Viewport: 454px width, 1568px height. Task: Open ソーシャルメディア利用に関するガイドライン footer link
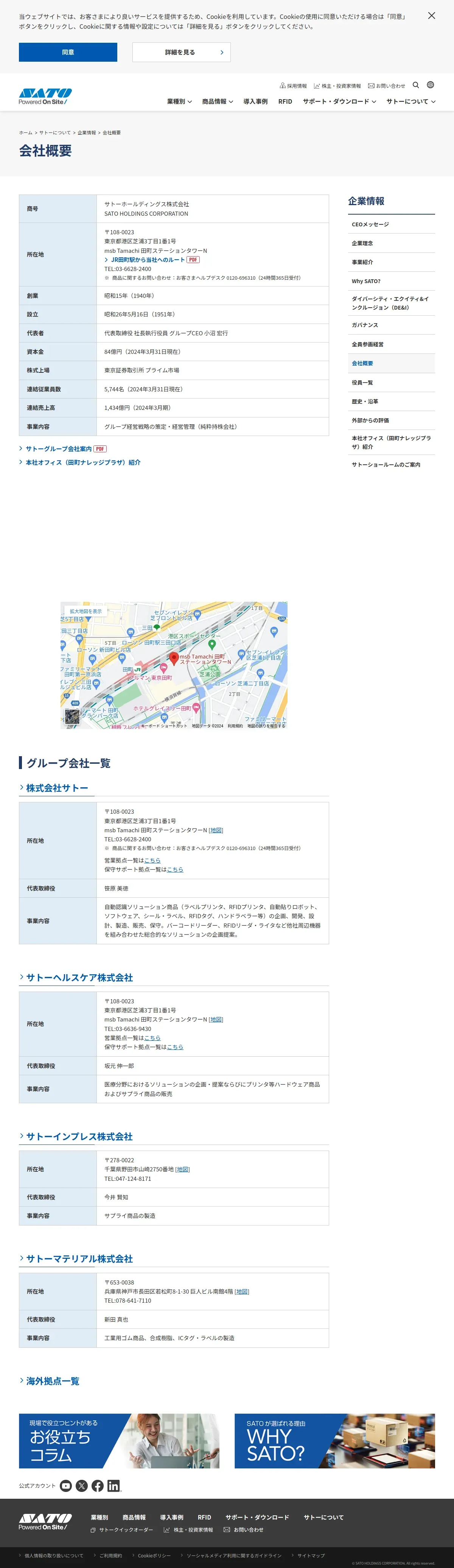click(231, 1555)
